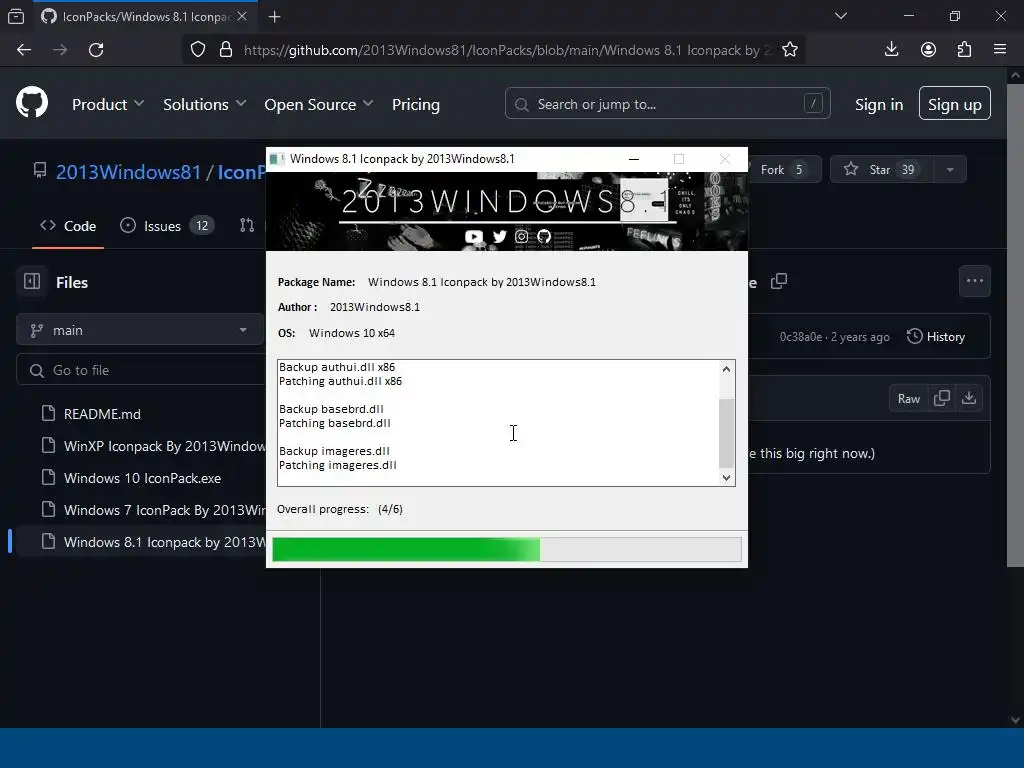Viewport: 1024px width, 768px height.
Task: Copy file path icon on GitHub
Action: pos(778,281)
